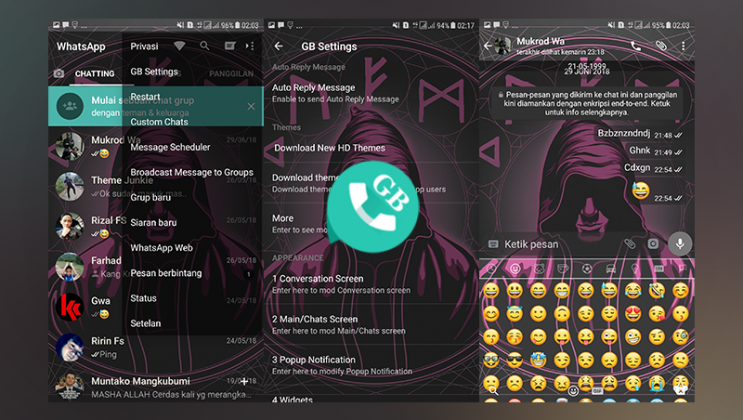Choose Privasi from the overflow menu
Screen dimensions: 743x420
(144, 46)
